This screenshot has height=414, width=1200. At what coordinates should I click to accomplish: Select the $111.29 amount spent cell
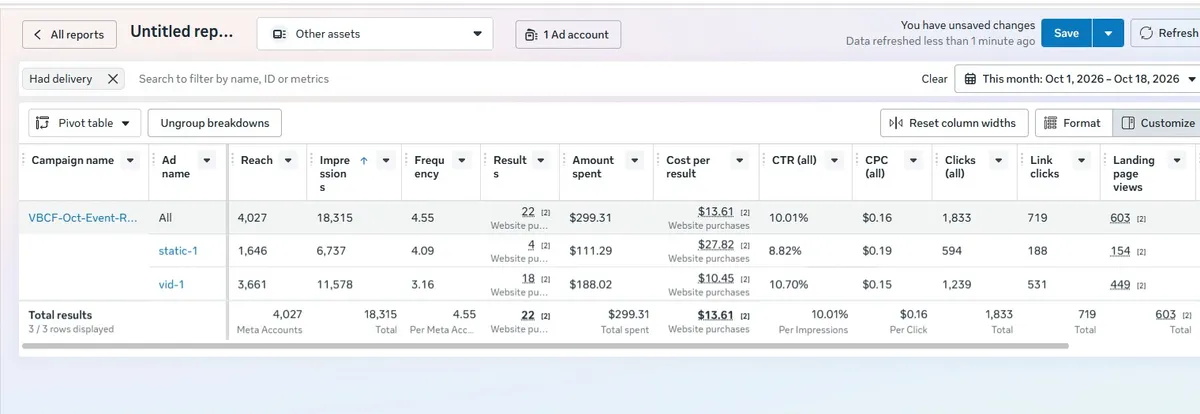[608, 251]
